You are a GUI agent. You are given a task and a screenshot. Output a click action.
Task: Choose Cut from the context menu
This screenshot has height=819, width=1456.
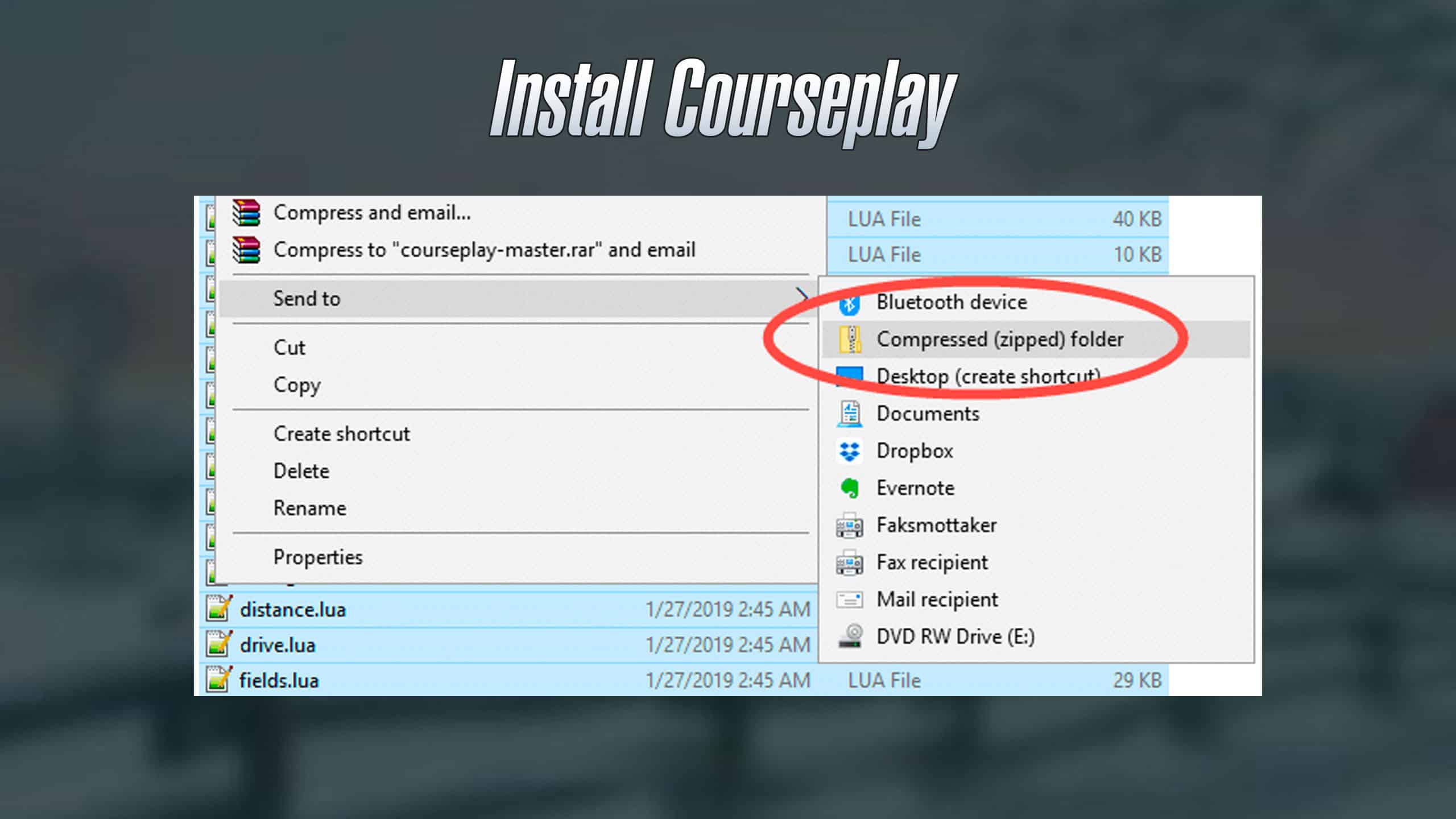tap(289, 348)
